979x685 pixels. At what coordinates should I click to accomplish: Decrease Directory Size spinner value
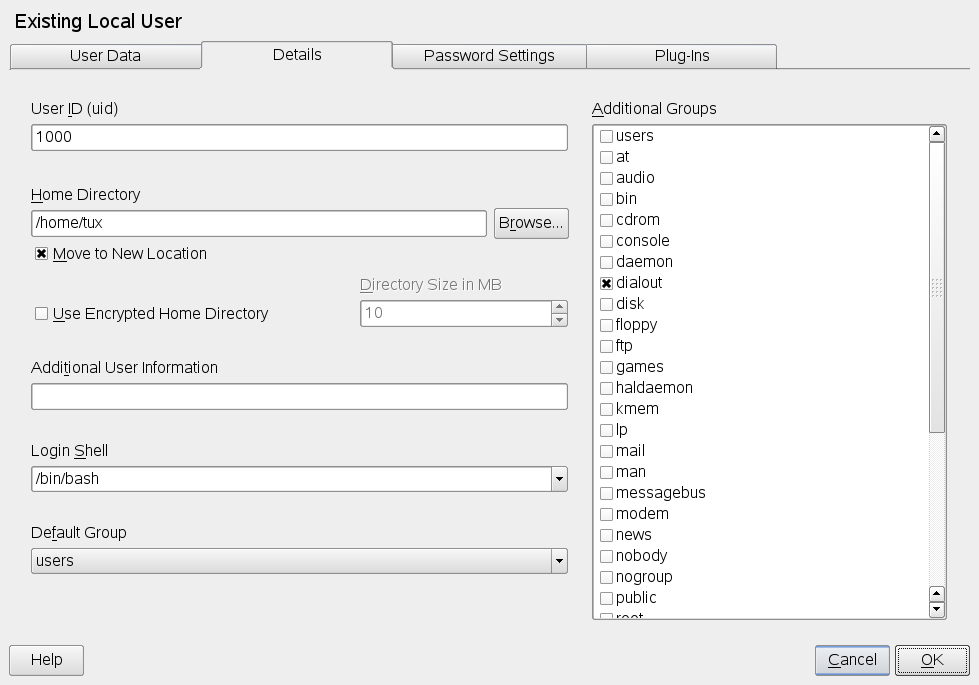559,320
